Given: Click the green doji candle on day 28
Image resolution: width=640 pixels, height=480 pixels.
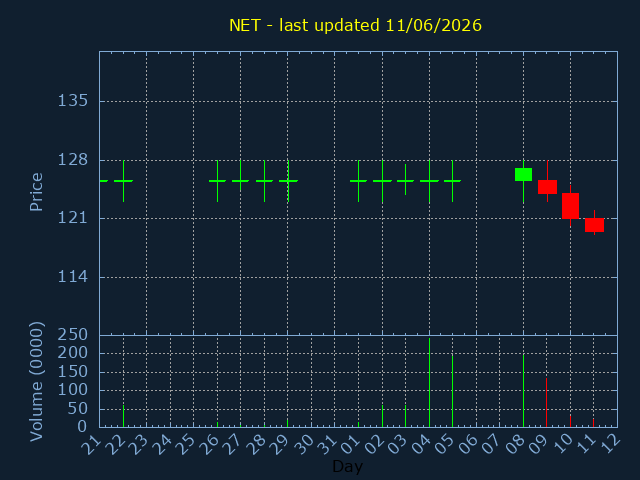Looking at the screenshot, I should [x=264, y=181].
